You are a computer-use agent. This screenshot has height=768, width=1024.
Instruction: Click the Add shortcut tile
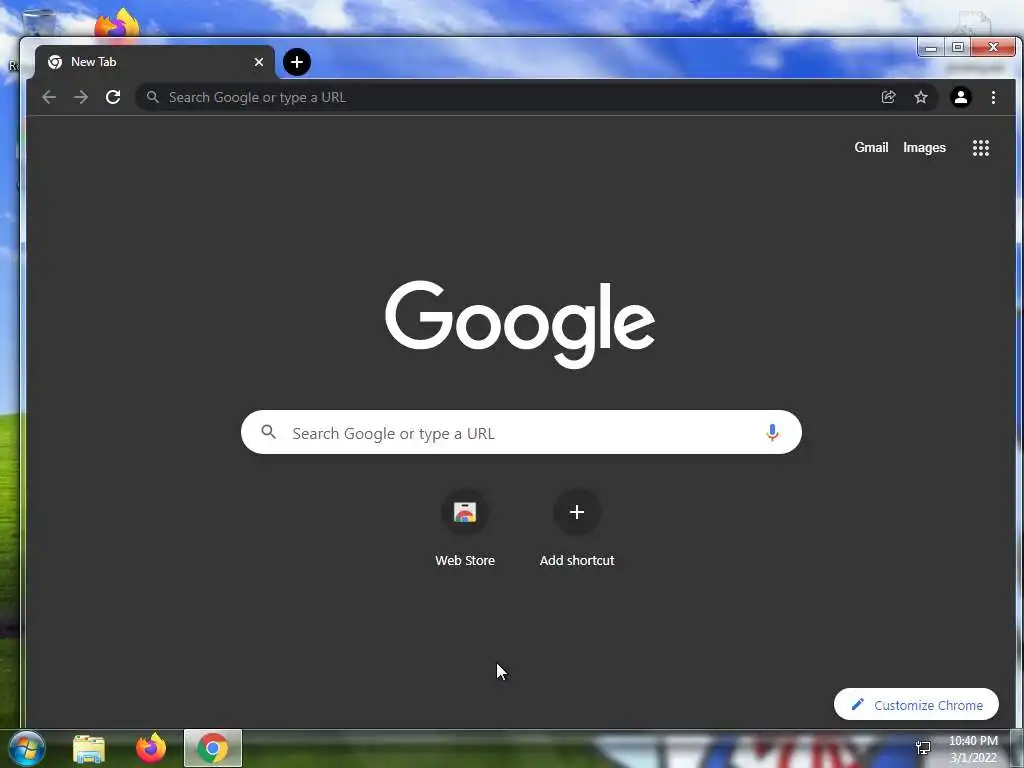[577, 528]
